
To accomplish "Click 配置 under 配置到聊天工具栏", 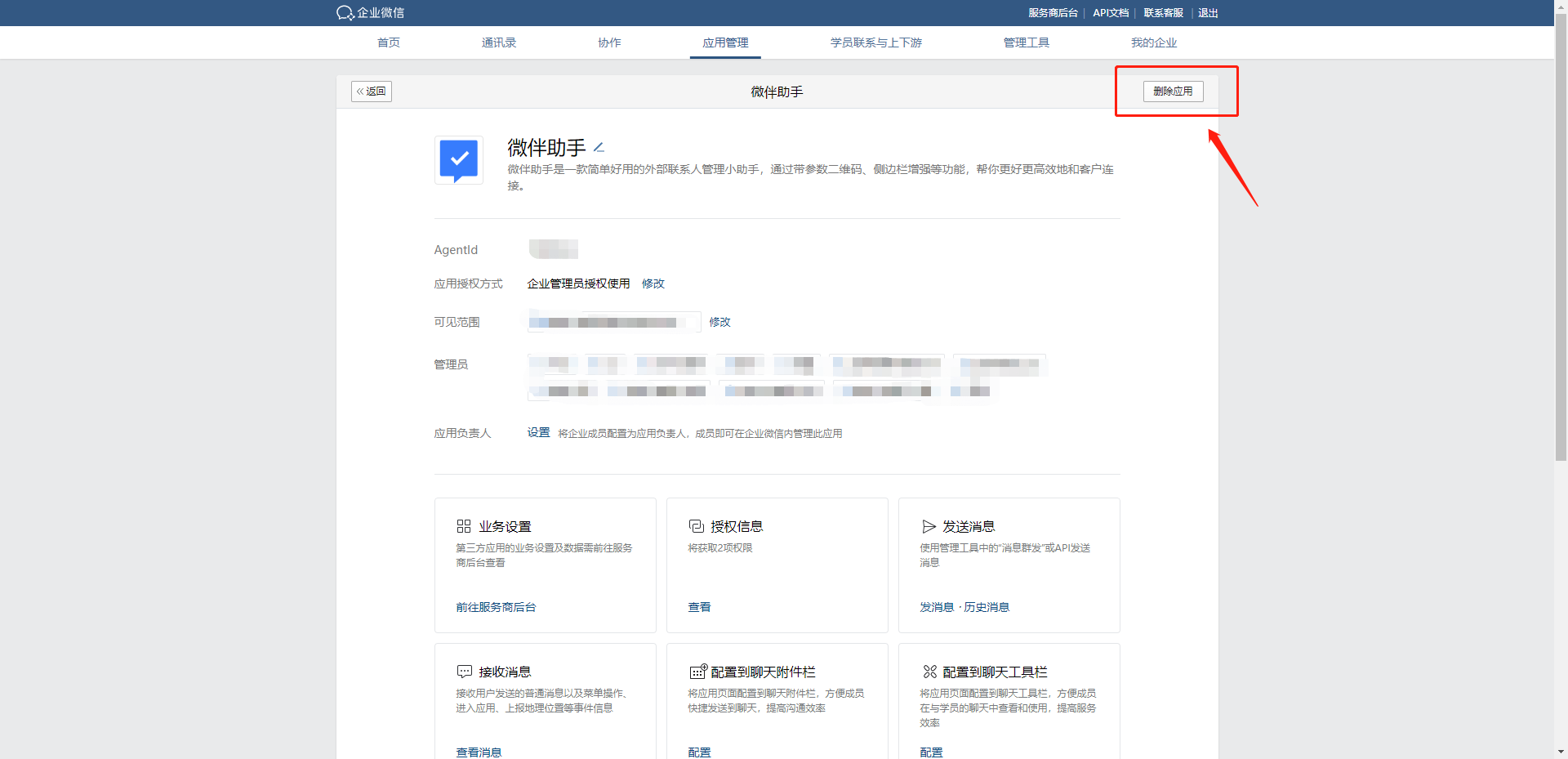I will [931, 752].
